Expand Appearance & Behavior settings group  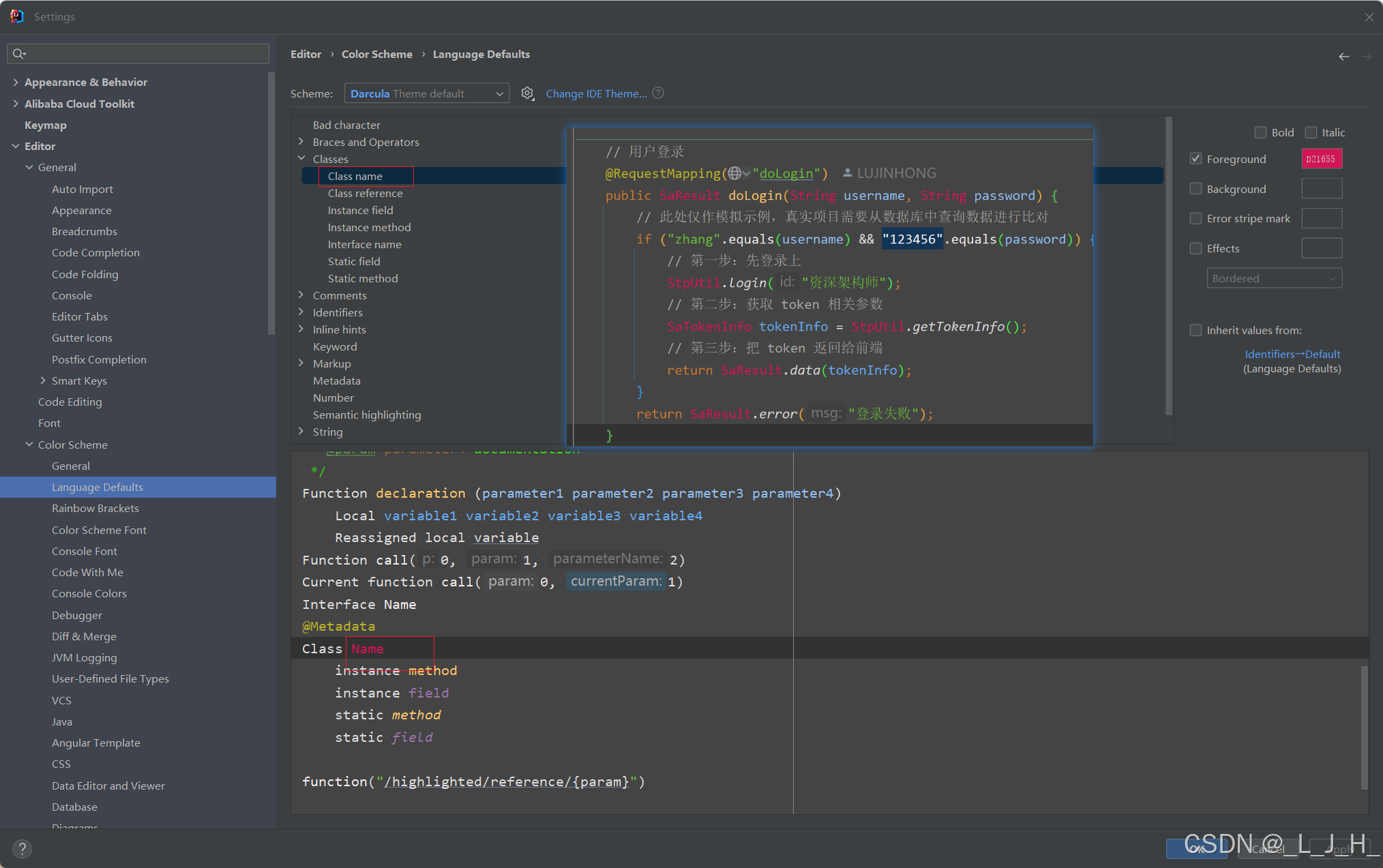click(16, 82)
